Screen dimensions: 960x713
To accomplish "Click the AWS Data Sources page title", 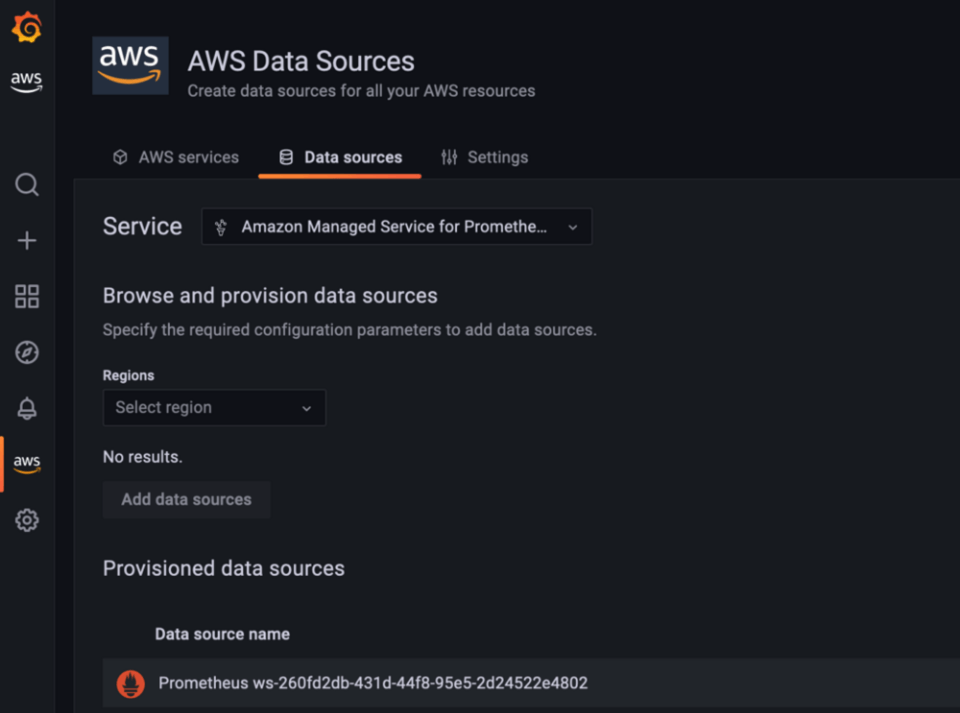I will [x=301, y=61].
